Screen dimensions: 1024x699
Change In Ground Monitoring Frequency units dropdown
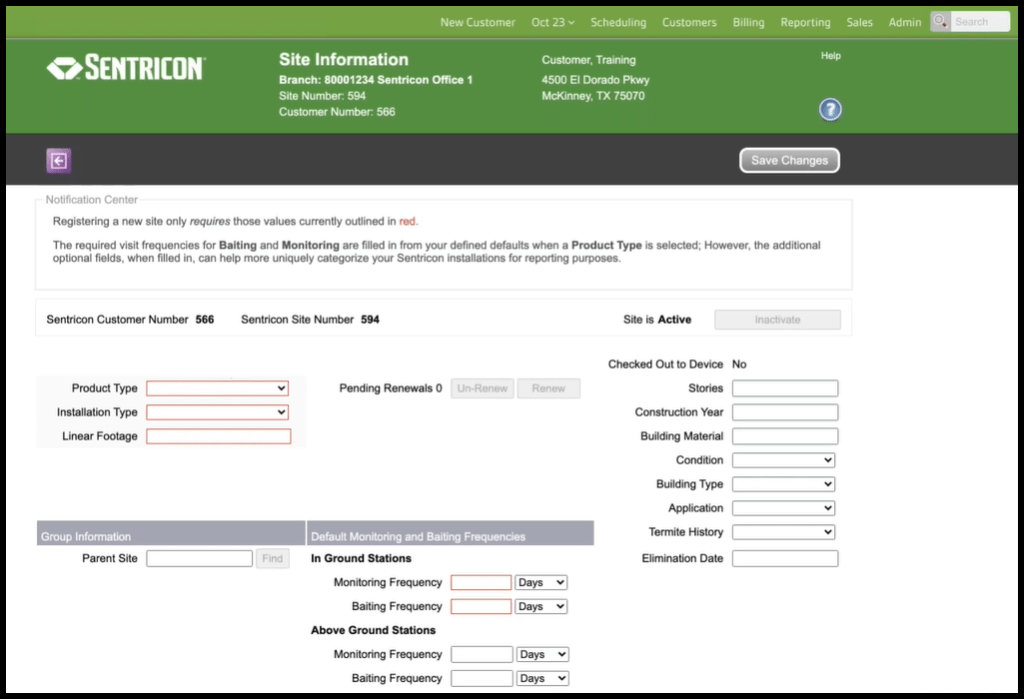[541, 582]
